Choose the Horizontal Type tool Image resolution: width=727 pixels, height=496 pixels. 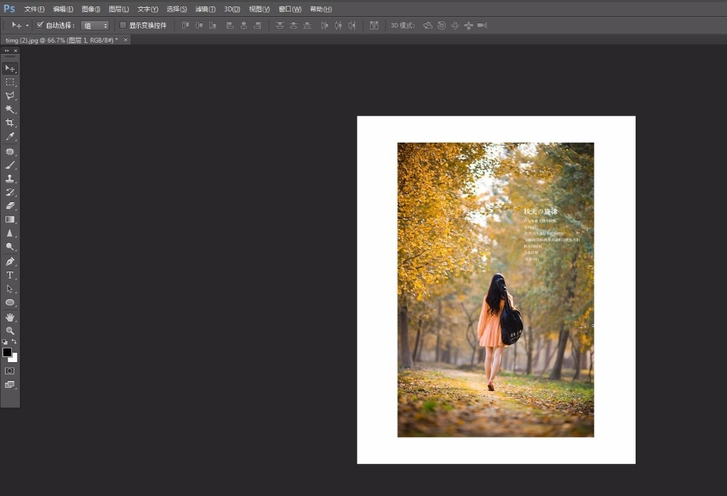(x=10, y=274)
